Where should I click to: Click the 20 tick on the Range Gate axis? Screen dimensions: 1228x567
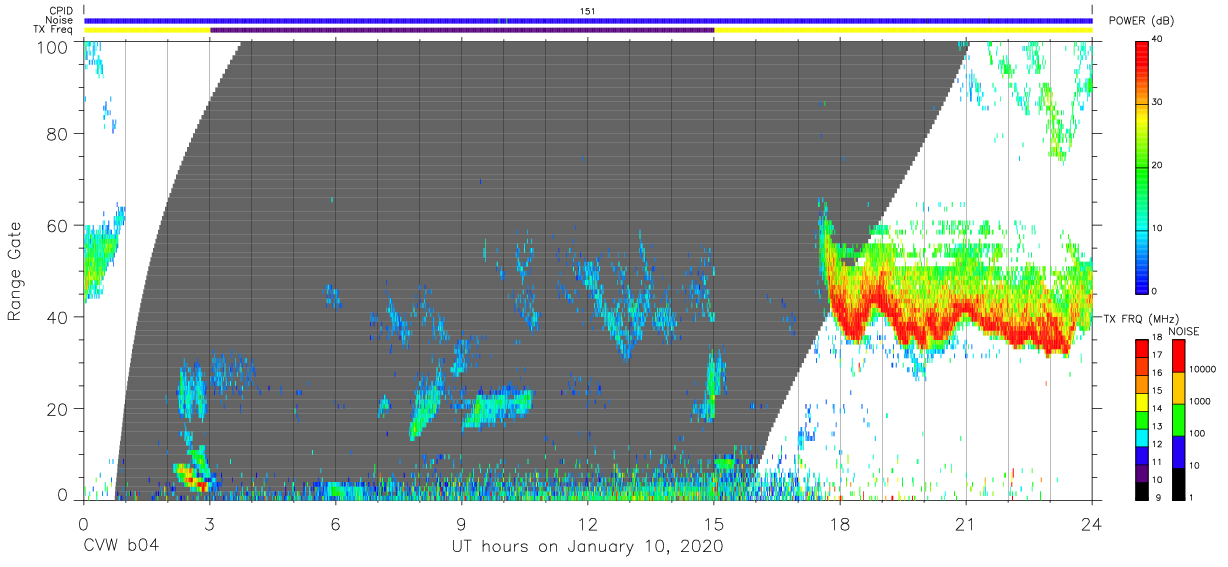(x=59, y=409)
